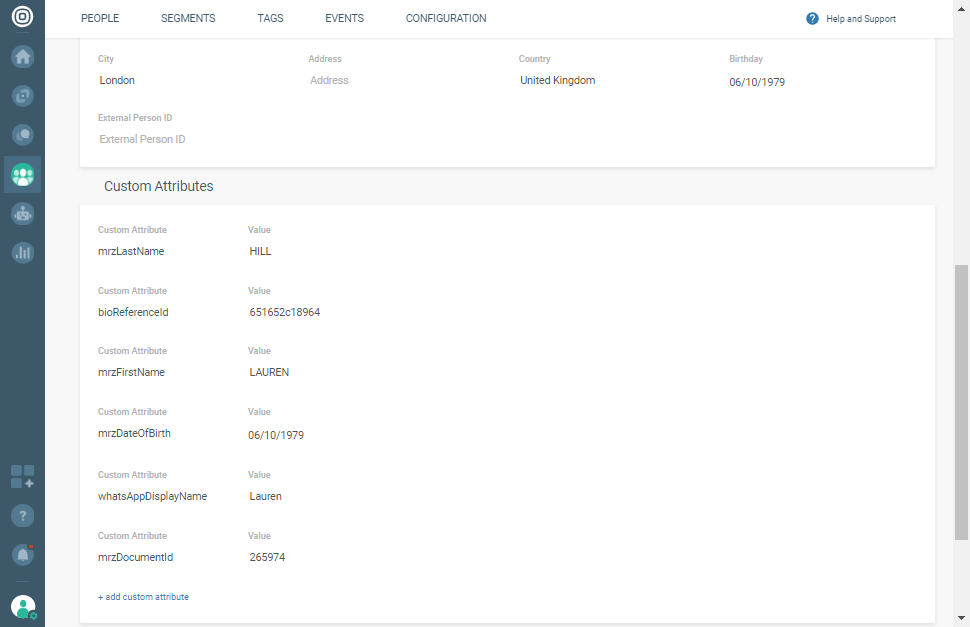Select the People module sidebar icon
The width and height of the screenshot is (970, 627).
point(22,174)
